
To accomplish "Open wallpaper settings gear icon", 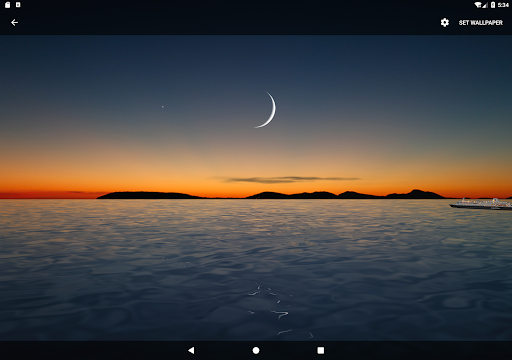I will coord(444,22).
